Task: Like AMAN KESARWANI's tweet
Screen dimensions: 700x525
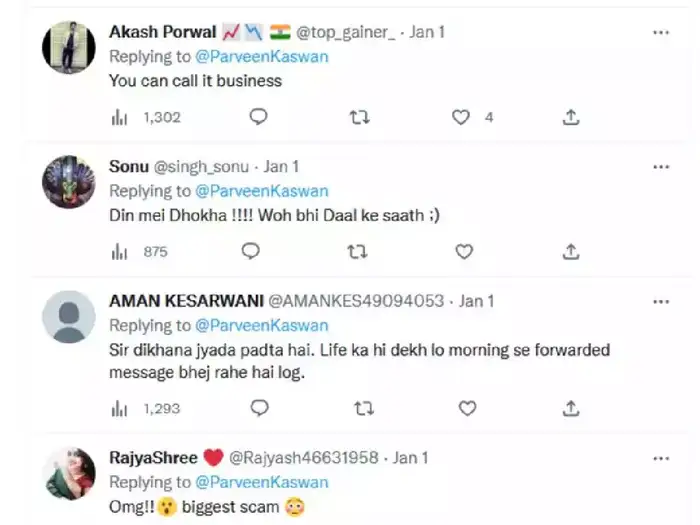Action: pos(467,408)
